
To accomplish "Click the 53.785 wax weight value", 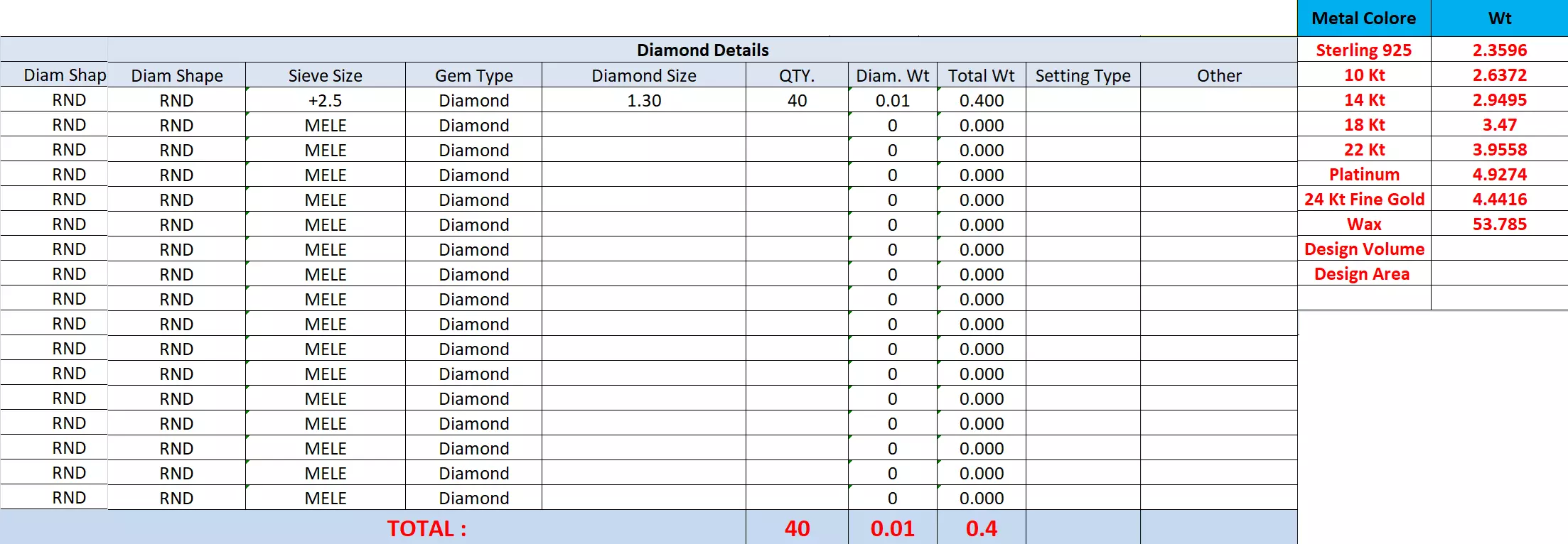I will [x=1500, y=224].
